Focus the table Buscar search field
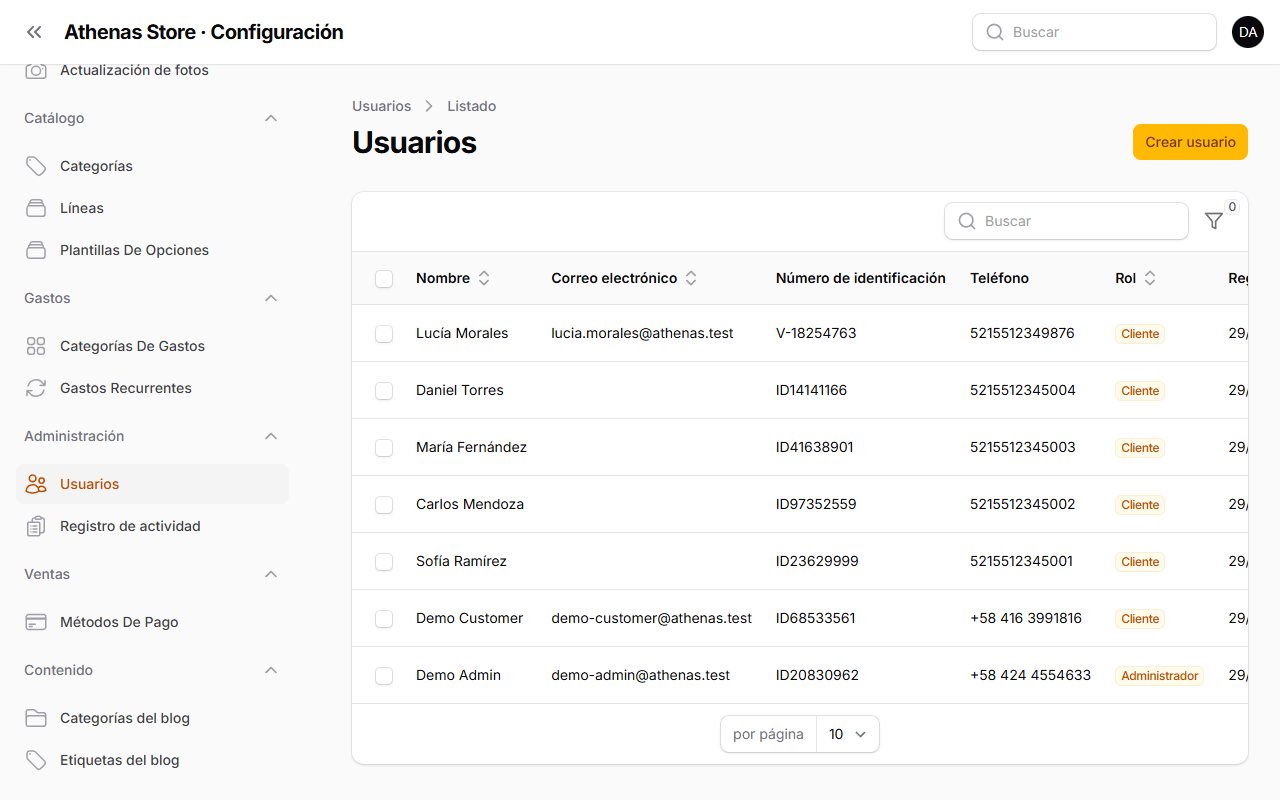 point(1066,221)
